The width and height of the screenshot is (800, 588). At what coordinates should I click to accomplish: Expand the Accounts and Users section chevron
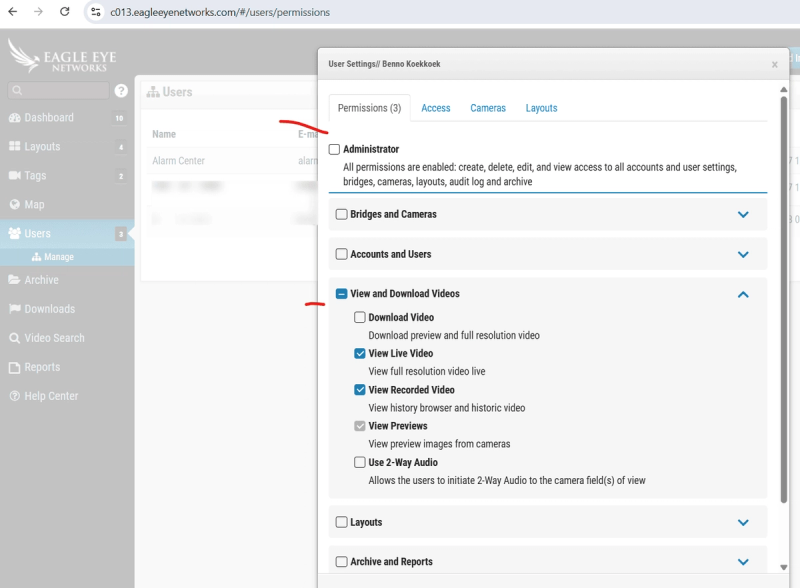click(x=743, y=254)
